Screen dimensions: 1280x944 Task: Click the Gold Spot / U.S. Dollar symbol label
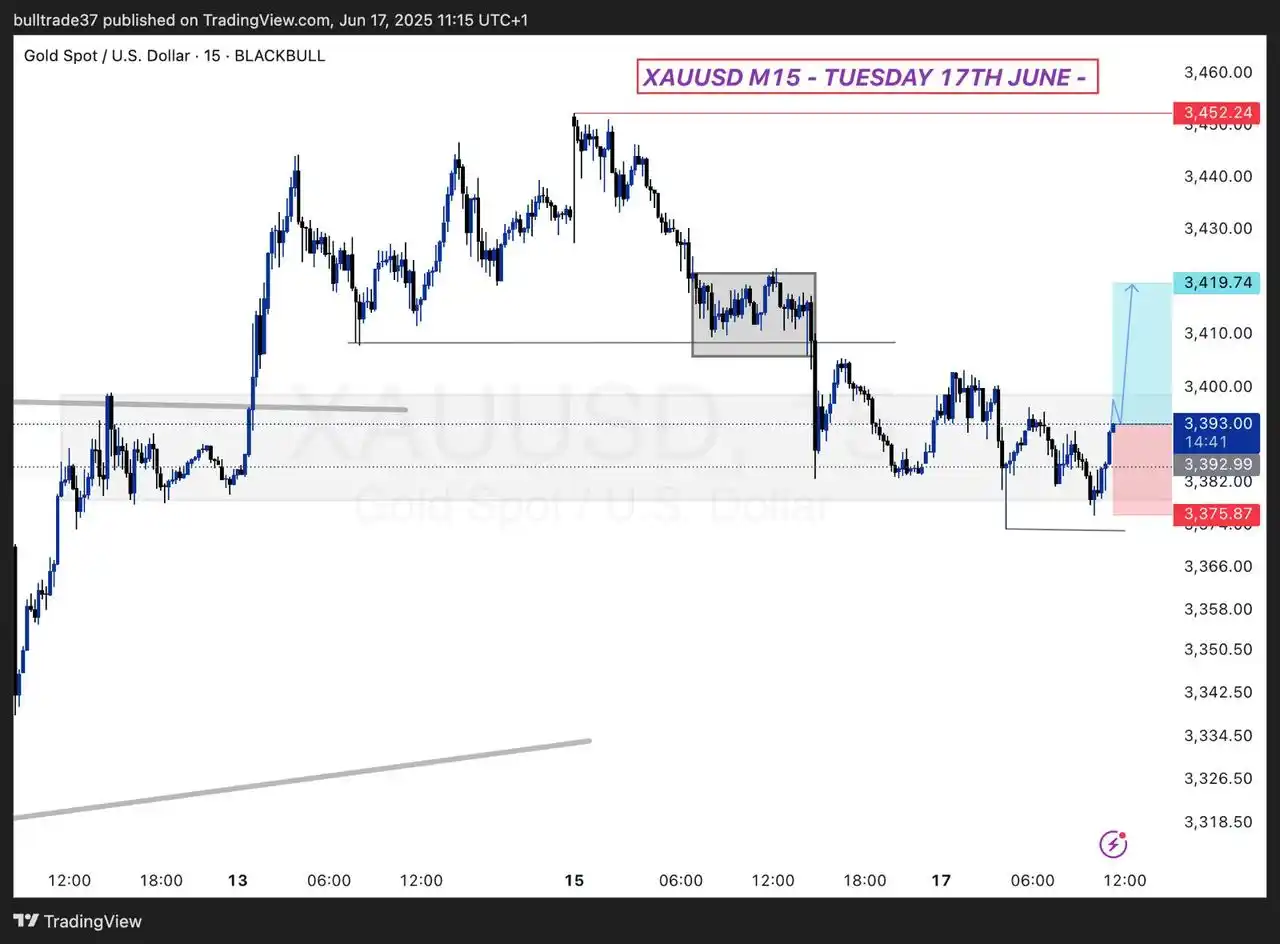pos(174,56)
